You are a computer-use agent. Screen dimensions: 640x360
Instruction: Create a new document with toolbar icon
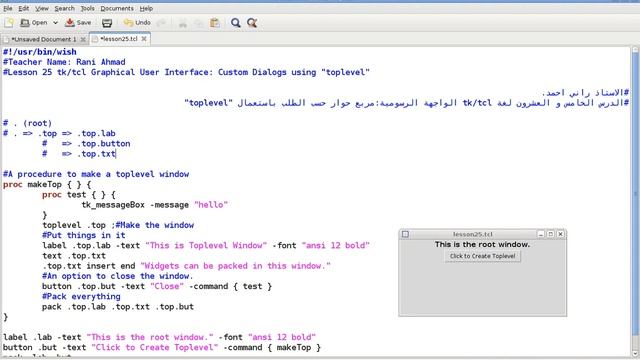(x=9, y=23)
